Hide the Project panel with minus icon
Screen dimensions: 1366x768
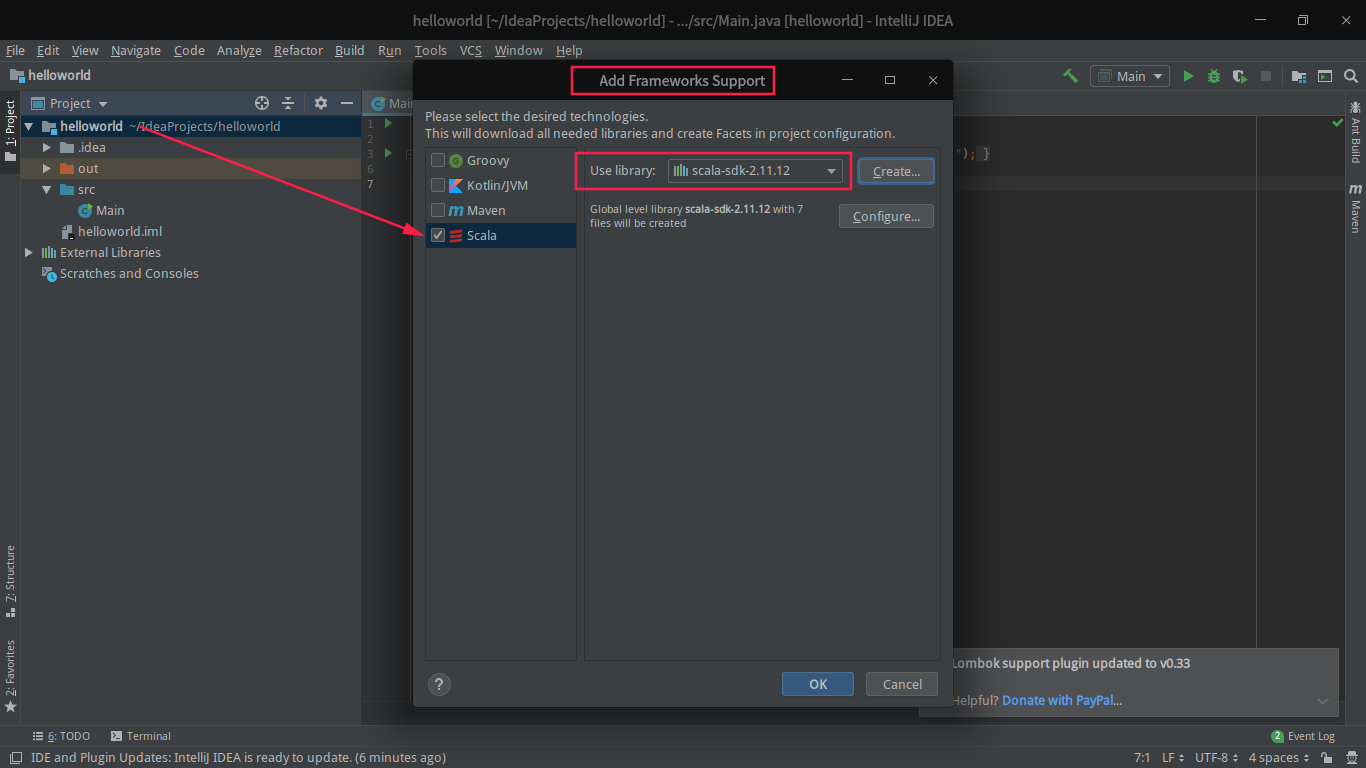(347, 103)
